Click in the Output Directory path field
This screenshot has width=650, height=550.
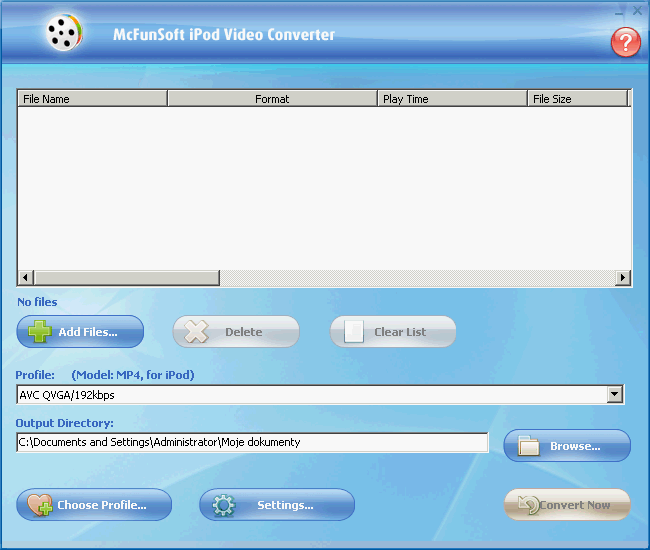[x=252, y=442]
